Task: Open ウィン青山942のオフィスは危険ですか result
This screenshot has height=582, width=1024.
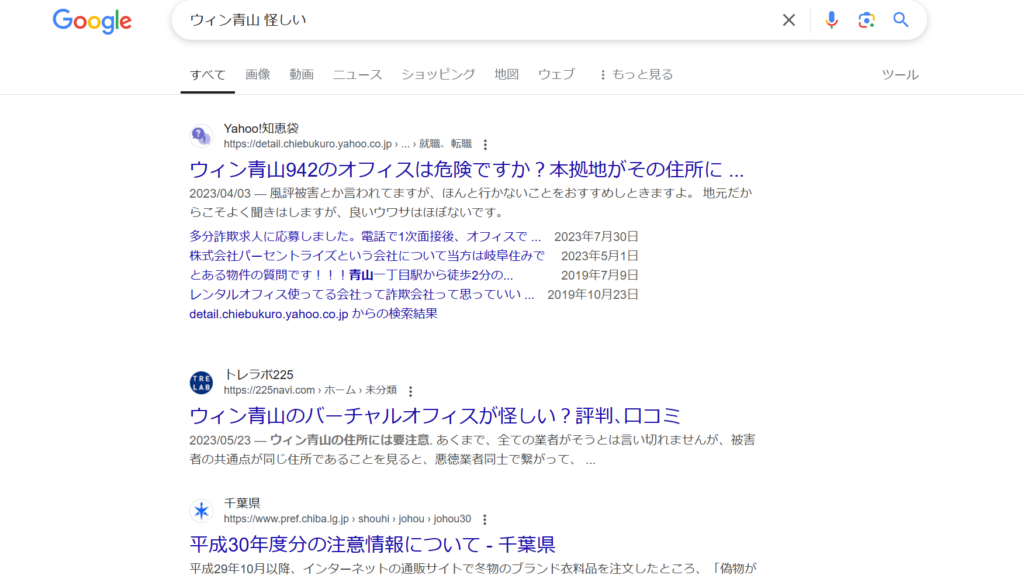Action: [466, 169]
